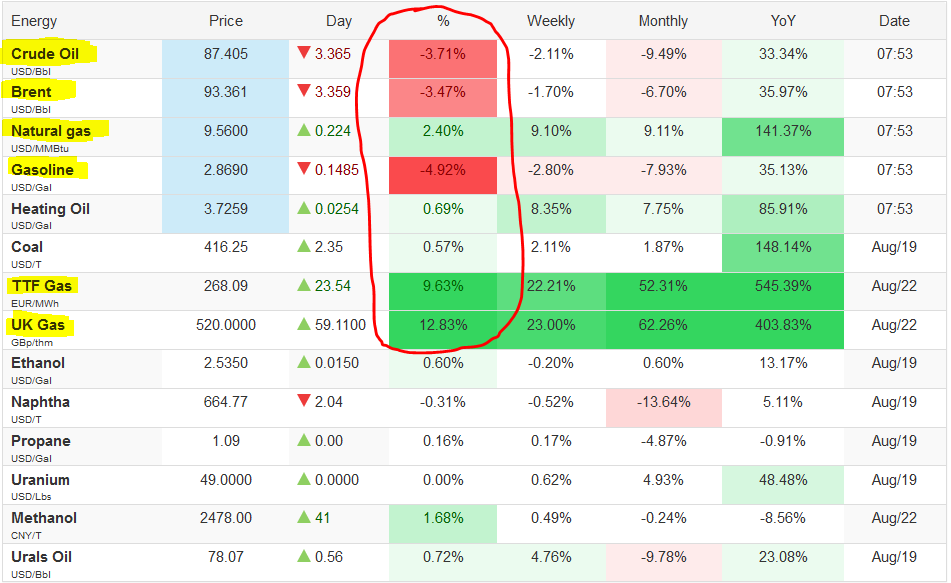This screenshot has width=951, height=583.
Task: Select Naphtha monthly value -13.64%
Action: point(664,402)
